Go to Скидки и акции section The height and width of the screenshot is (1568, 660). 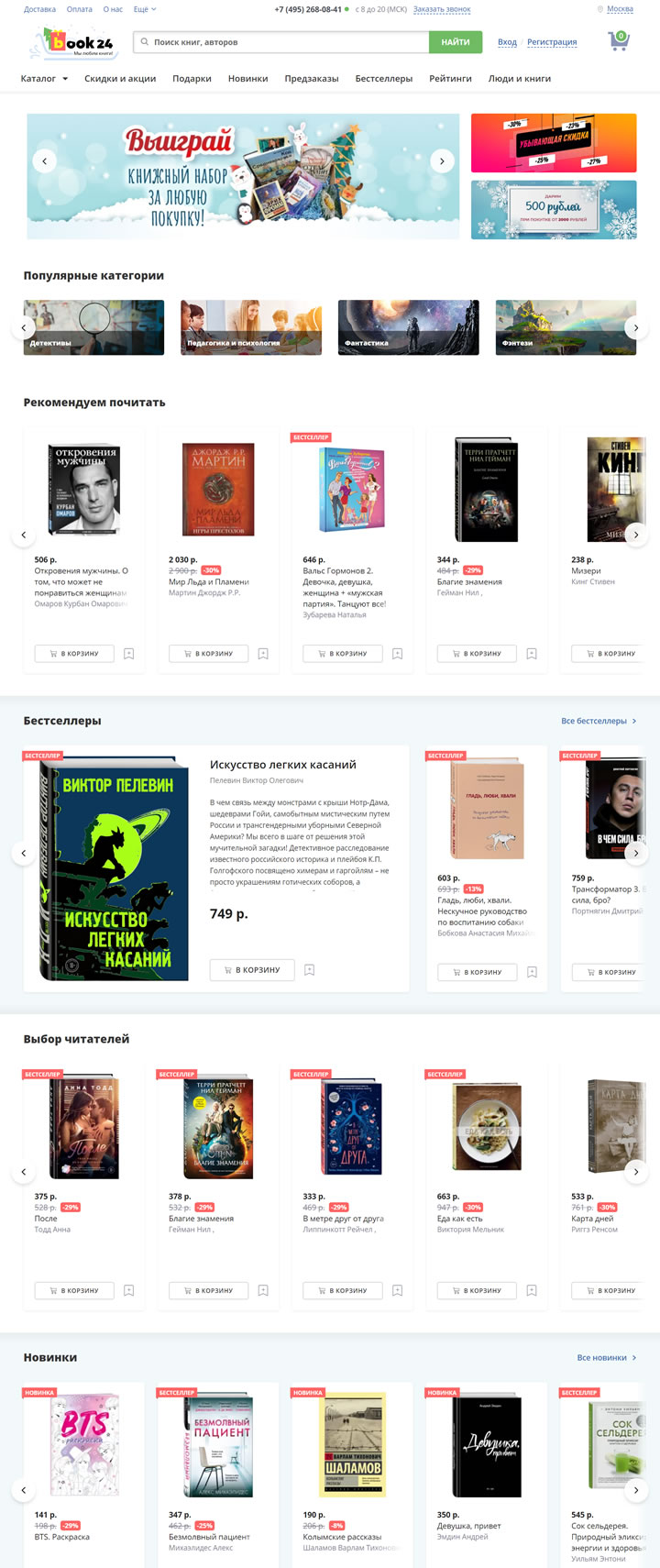pos(120,79)
